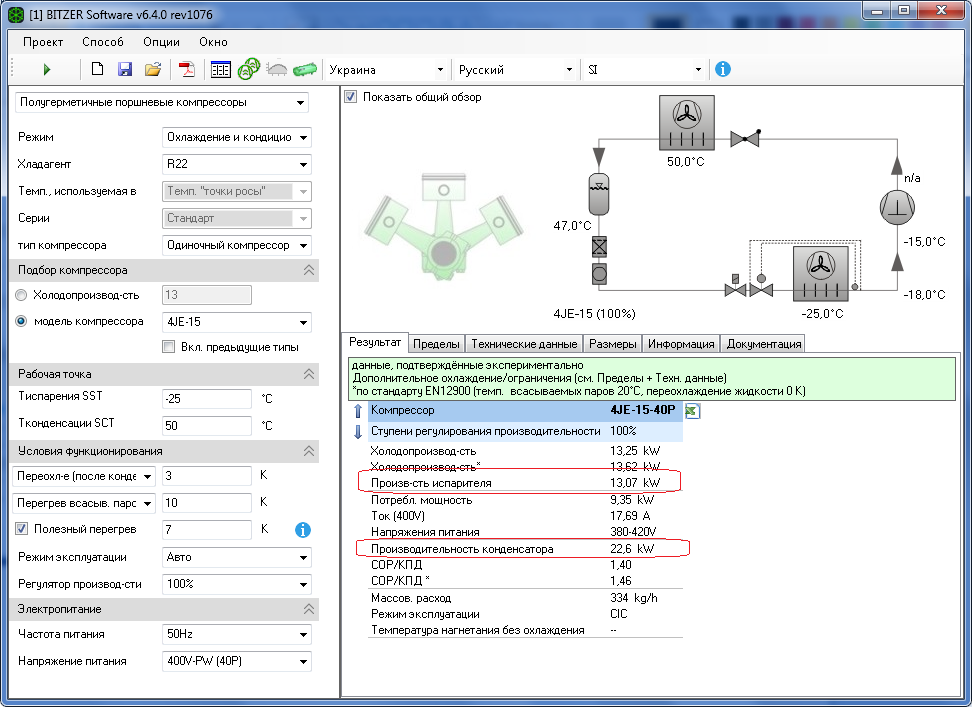This screenshot has width=972, height=707.
Task: Click compressor symbol in circuit diagram
Action: [897, 207]
